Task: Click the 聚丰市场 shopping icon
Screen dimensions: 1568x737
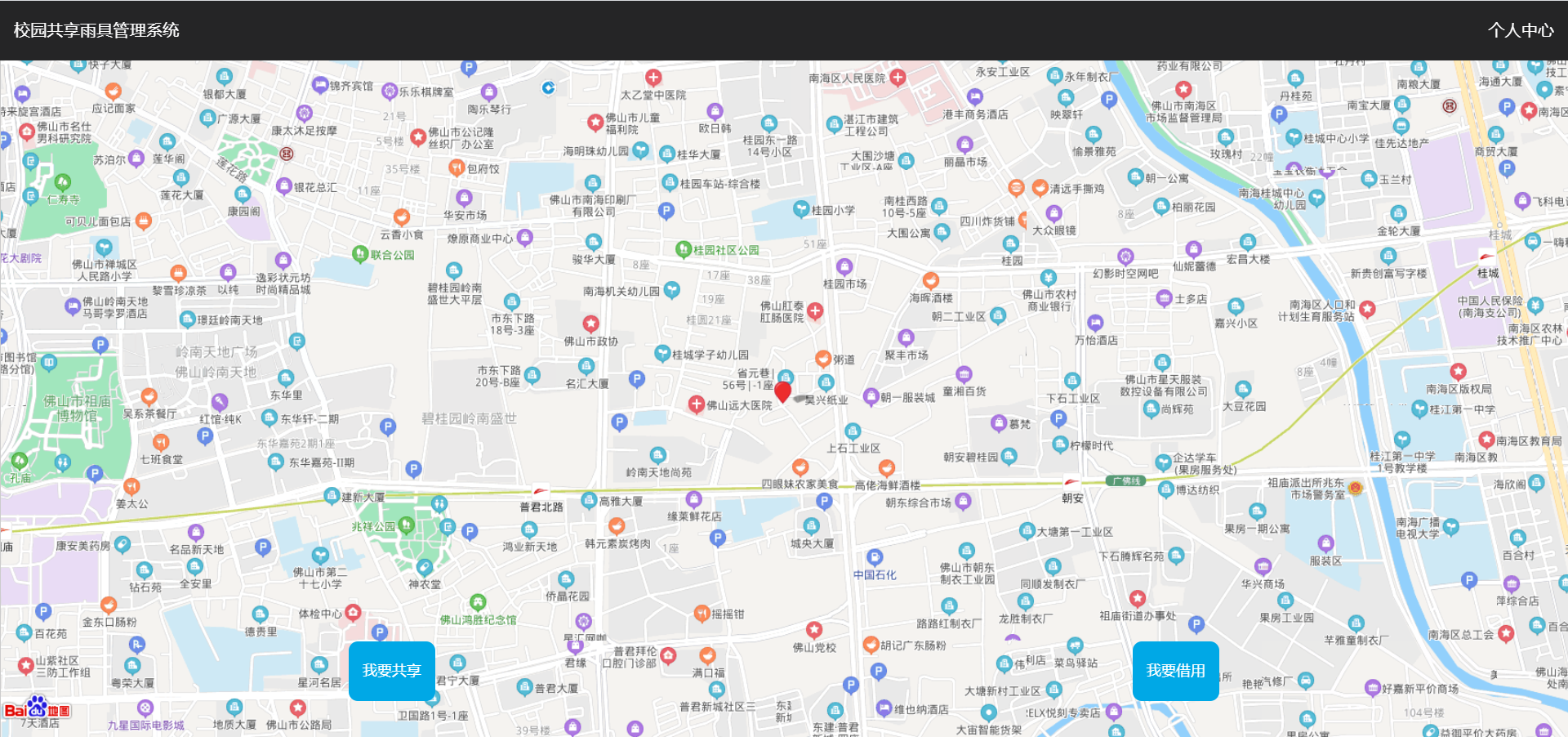Action: tap(906, 337)
